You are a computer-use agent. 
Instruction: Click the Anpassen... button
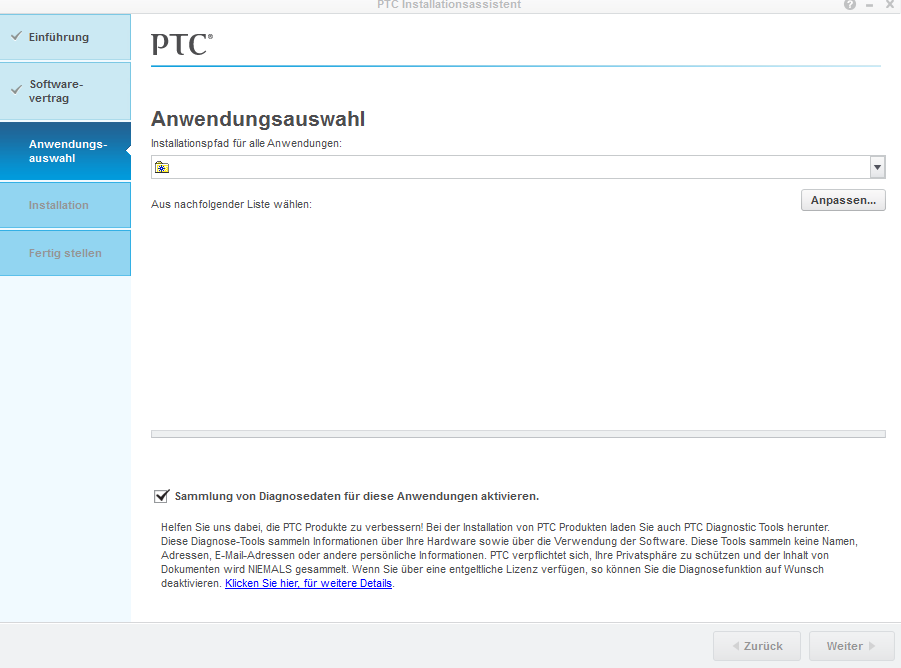843,200
